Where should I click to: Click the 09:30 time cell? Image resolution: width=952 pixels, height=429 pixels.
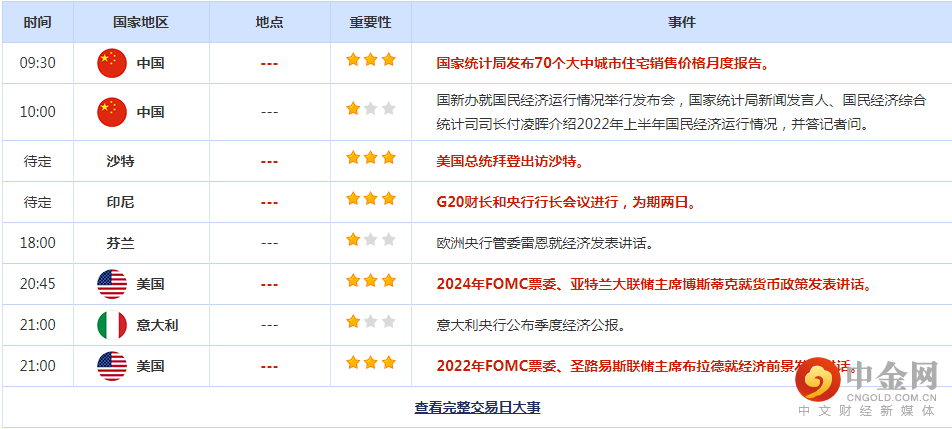(x=38, y=63)
